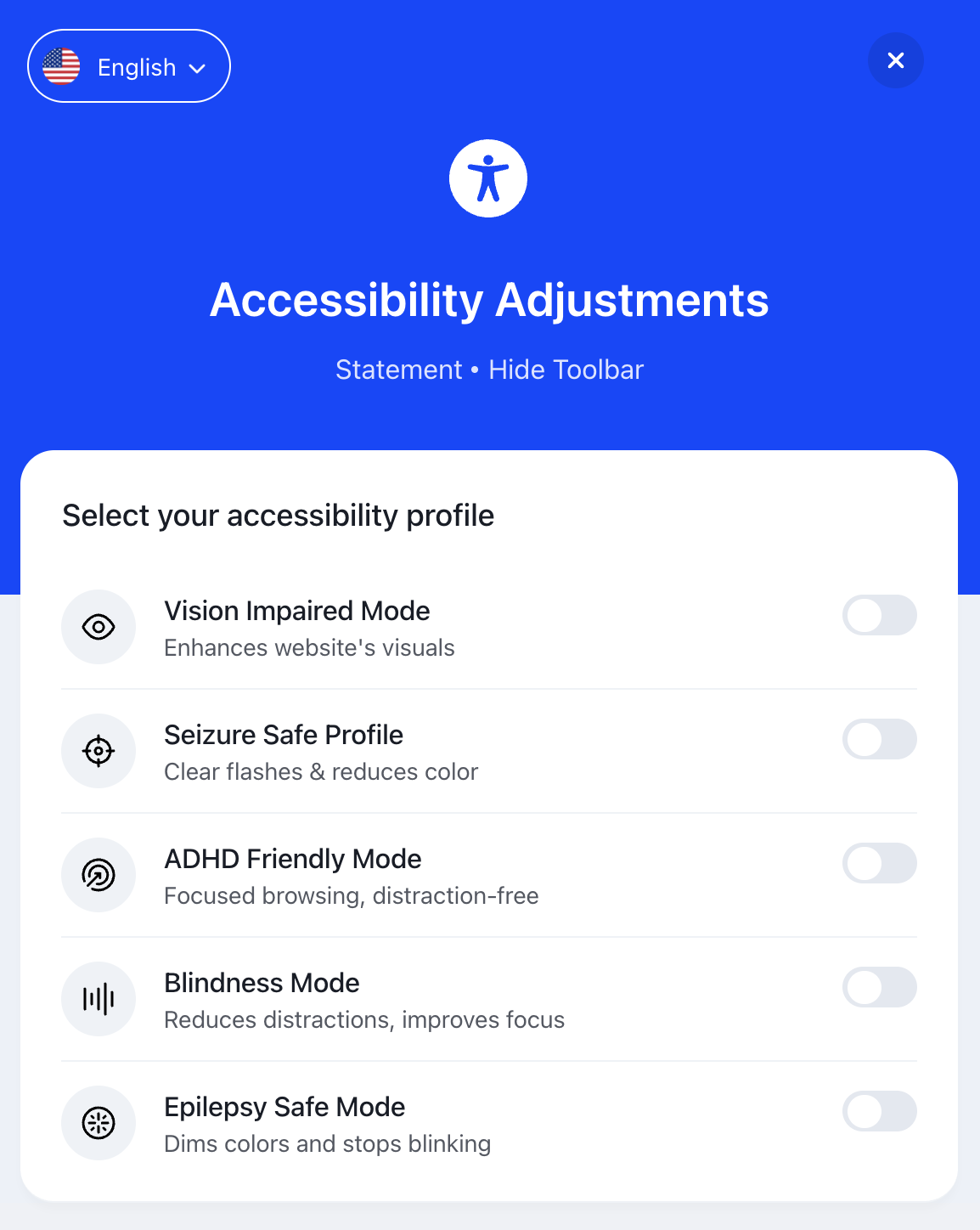This screenshot has height=1230, width=980.
Task: Click the Accessibility Adjustments heading
Action: pos(489,300)
